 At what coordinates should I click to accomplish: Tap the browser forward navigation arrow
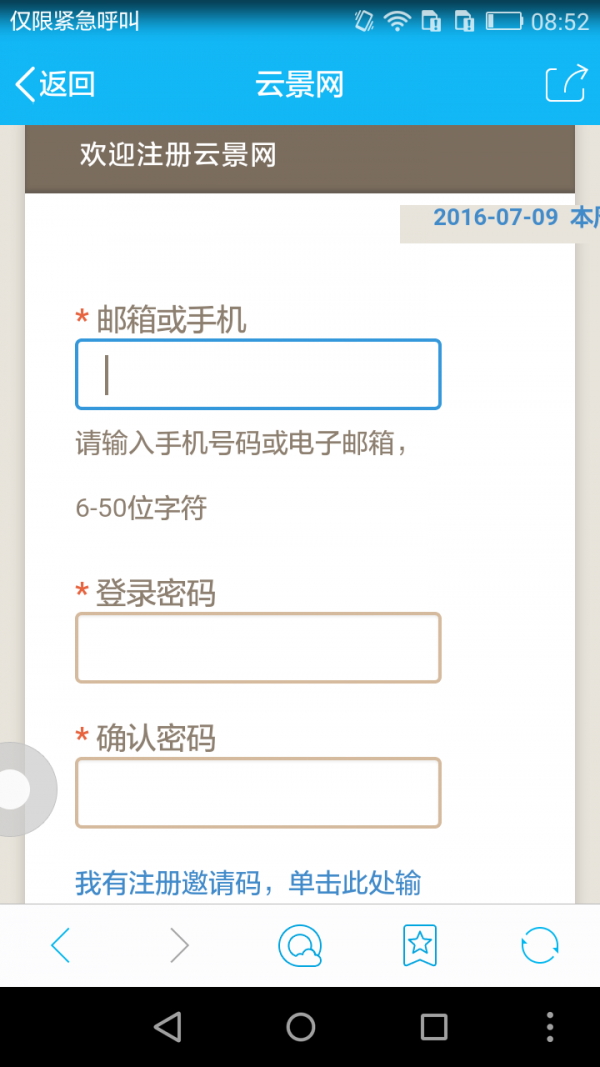click(180, 944)
